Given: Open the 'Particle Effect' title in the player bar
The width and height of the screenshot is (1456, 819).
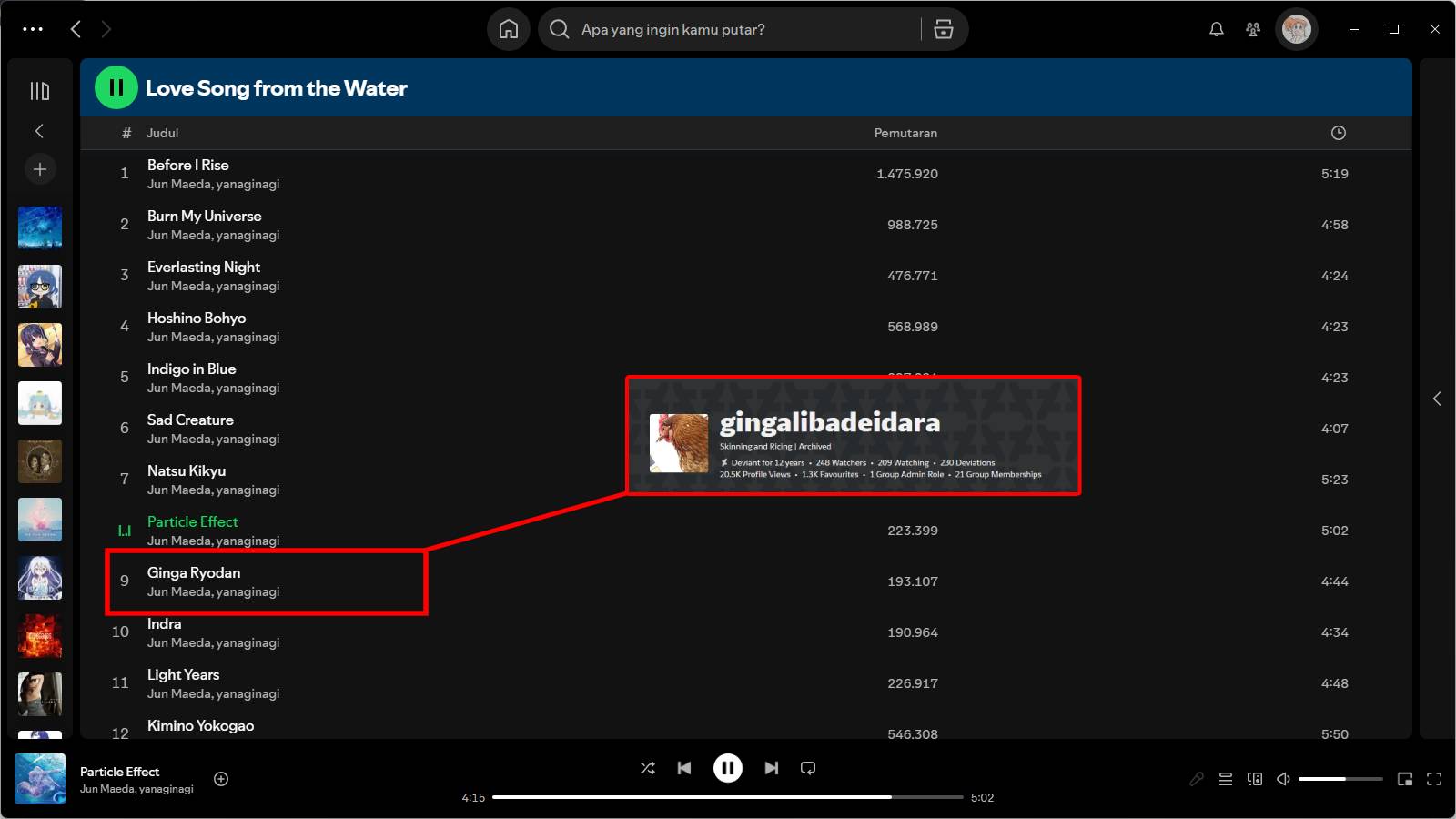Looking at the screenshot, I should tap(120, 772).
